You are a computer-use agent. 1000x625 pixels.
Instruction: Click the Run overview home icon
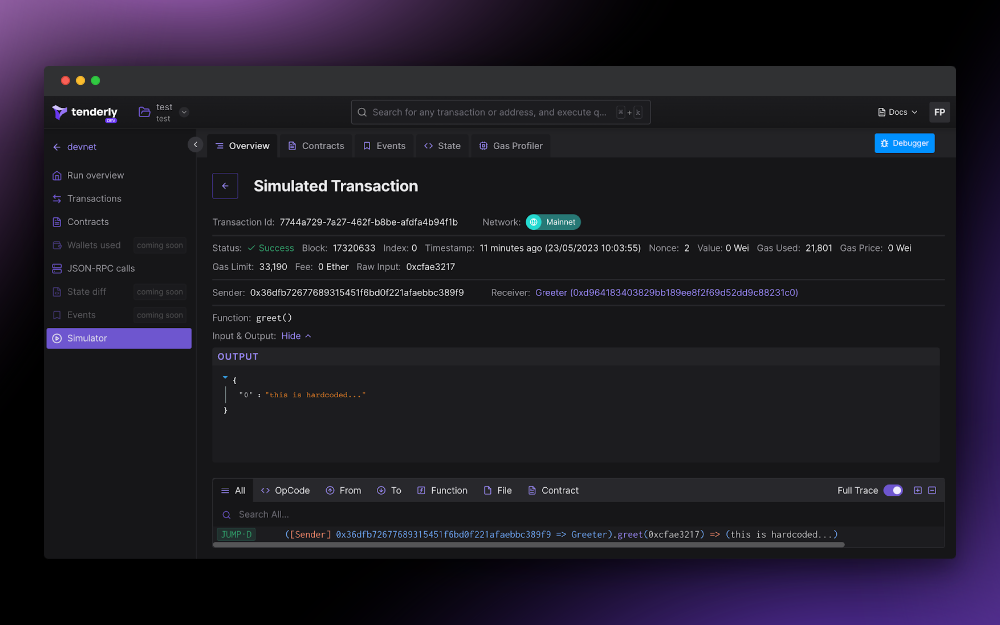tap(57, 175)
